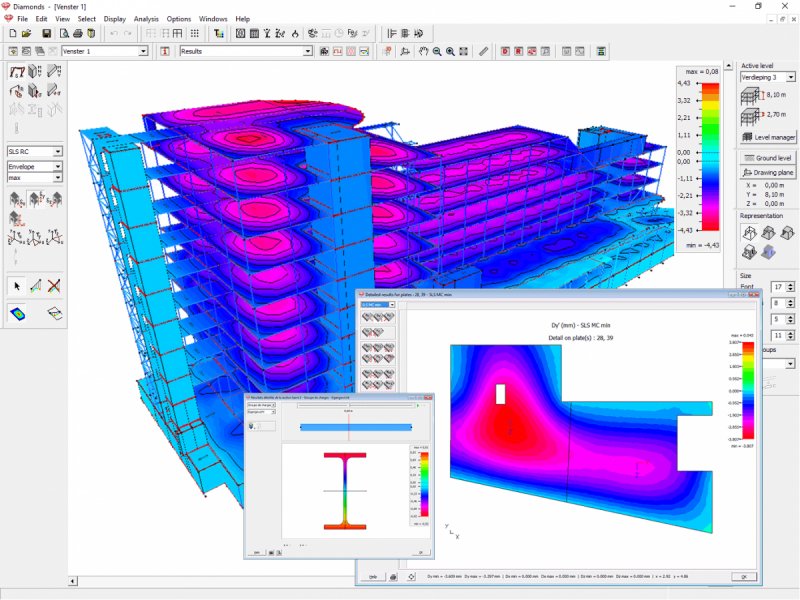800x600 pixels.
Task: Open the Display menu
Action: (x=115, y=19)
